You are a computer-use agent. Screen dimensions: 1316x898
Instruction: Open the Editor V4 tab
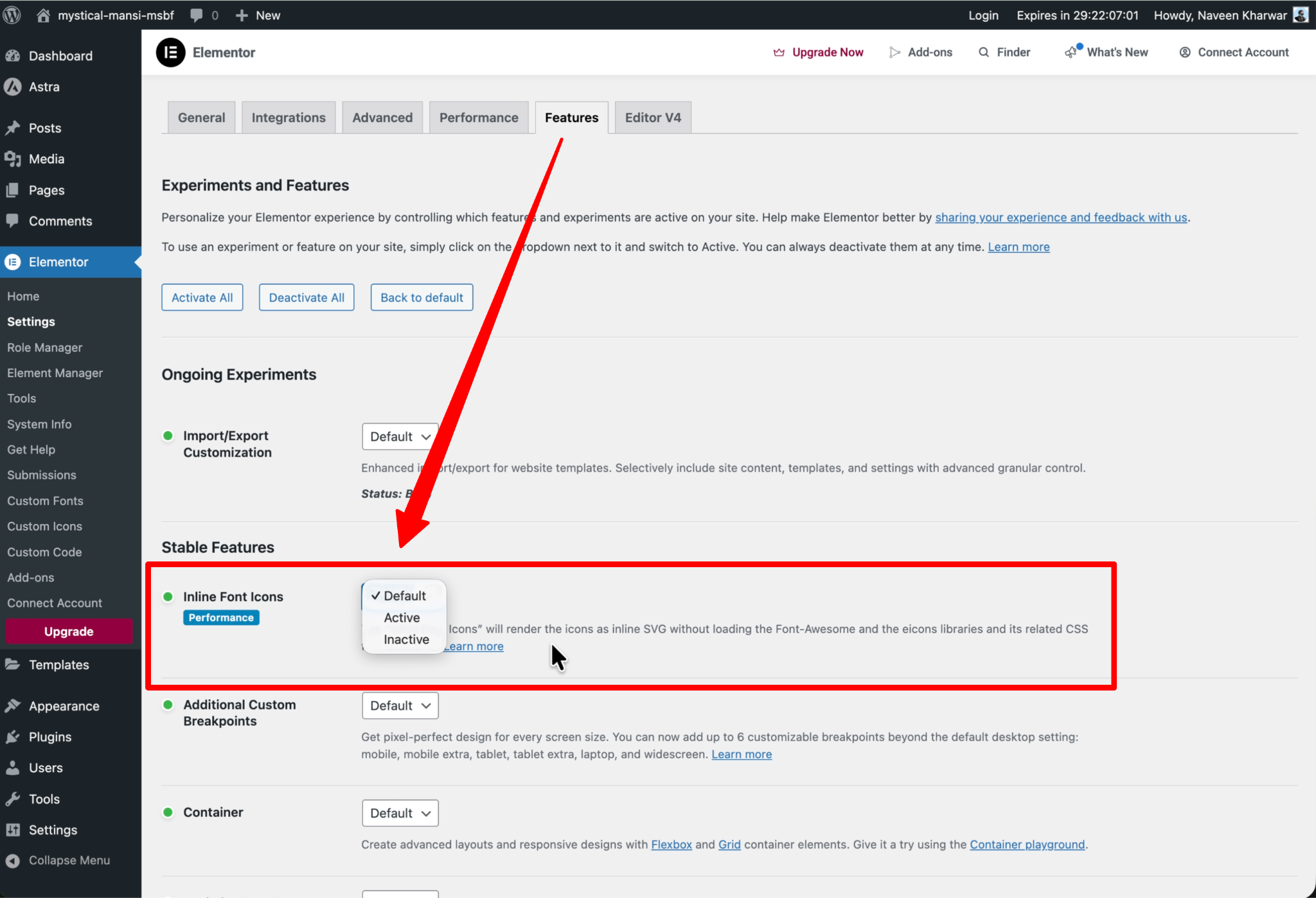652,118
